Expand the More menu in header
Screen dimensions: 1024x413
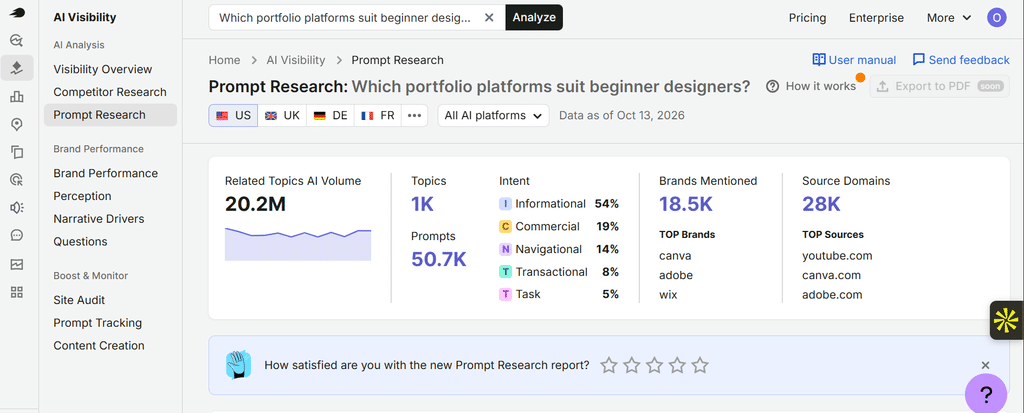[950, 18]
